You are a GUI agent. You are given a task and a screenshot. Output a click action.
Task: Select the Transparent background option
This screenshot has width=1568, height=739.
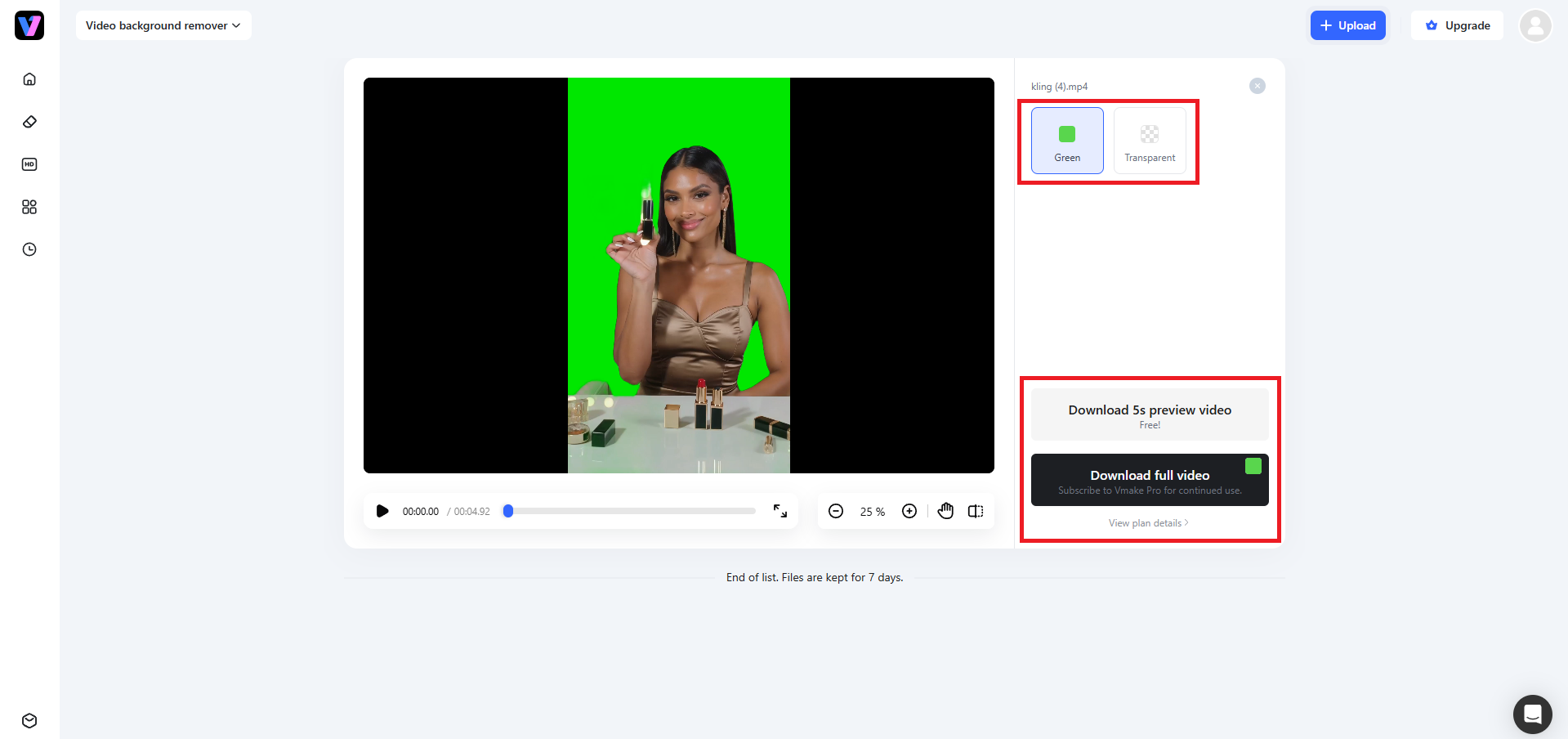1150,141
